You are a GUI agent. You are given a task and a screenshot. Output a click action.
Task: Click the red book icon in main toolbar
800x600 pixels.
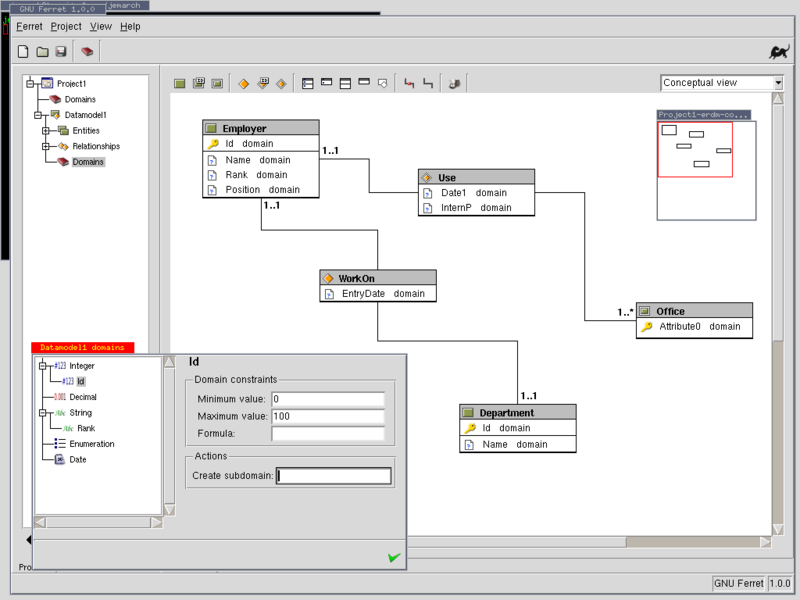pos(87,52)
